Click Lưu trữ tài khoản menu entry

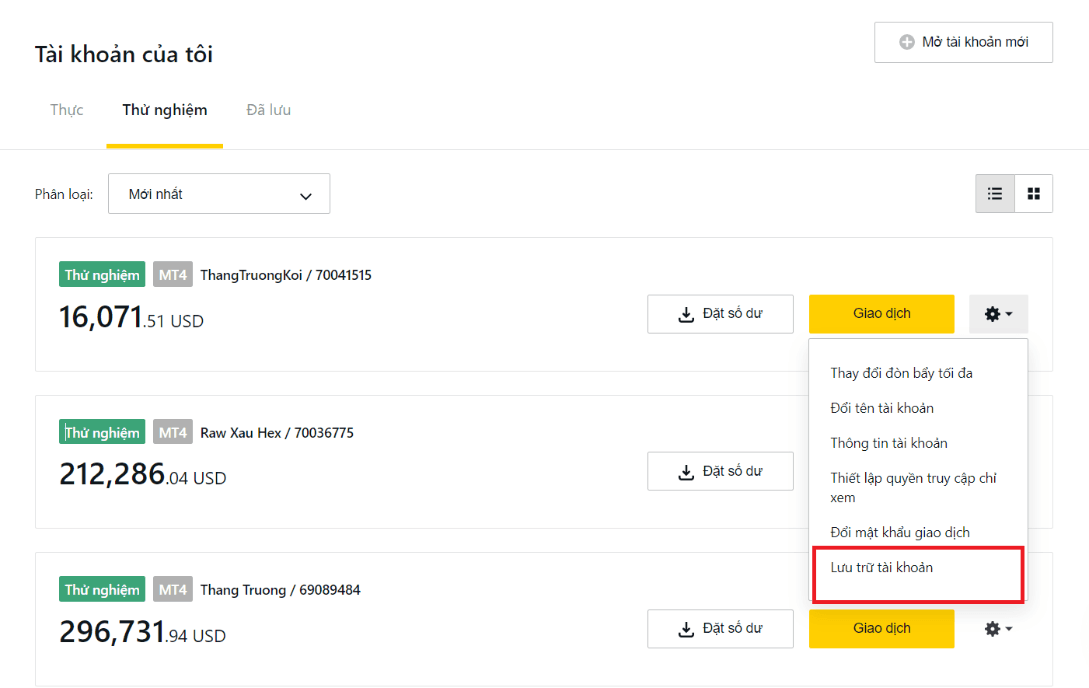point(881,567)
